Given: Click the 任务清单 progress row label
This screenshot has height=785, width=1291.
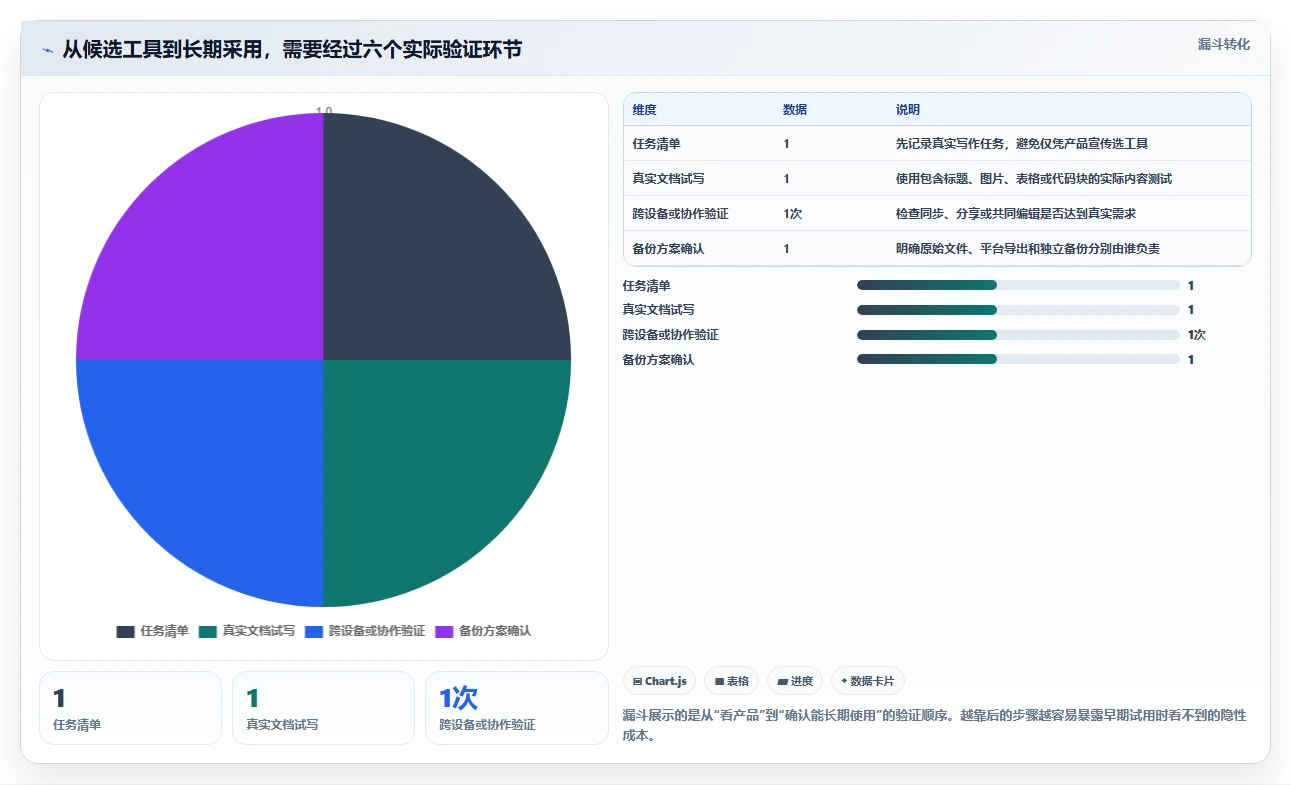Looking at the screenshot, I should tap(647, 286).
